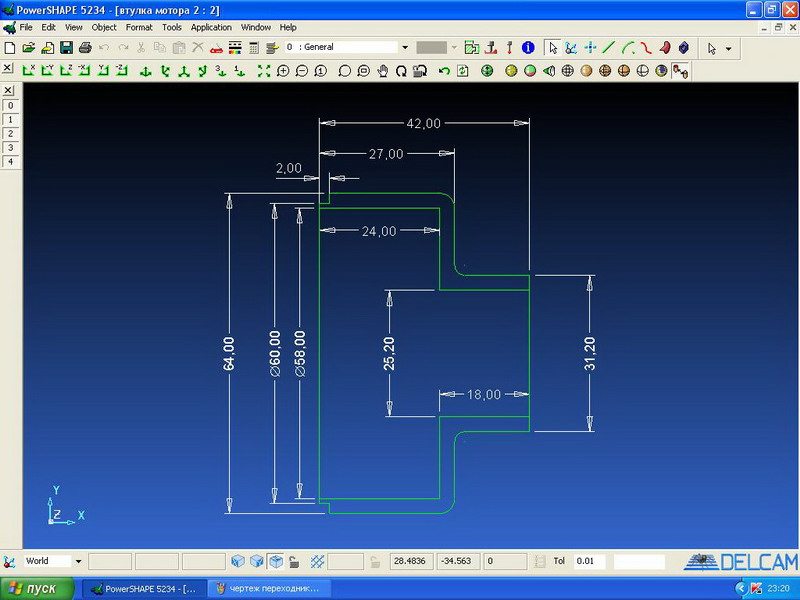The image size is (800, 600).
Task: Click the red Curve tool icon
Action: [x=646, y=48]
